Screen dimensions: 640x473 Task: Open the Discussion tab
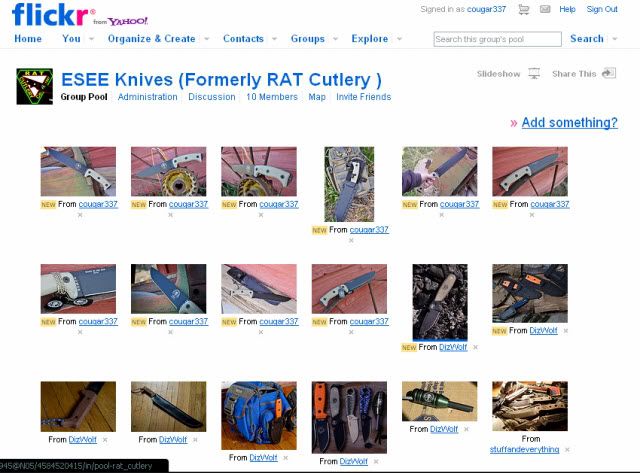coord(211,97)
